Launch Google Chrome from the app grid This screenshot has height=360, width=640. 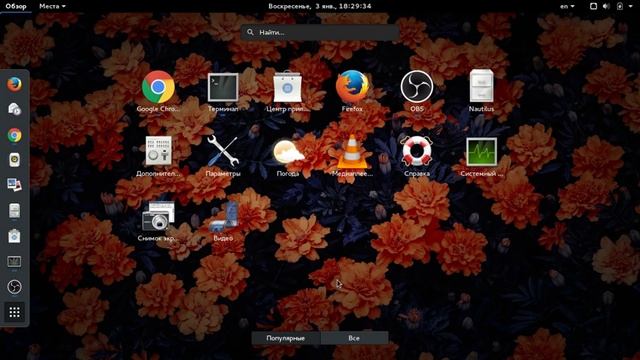(158, 87)
